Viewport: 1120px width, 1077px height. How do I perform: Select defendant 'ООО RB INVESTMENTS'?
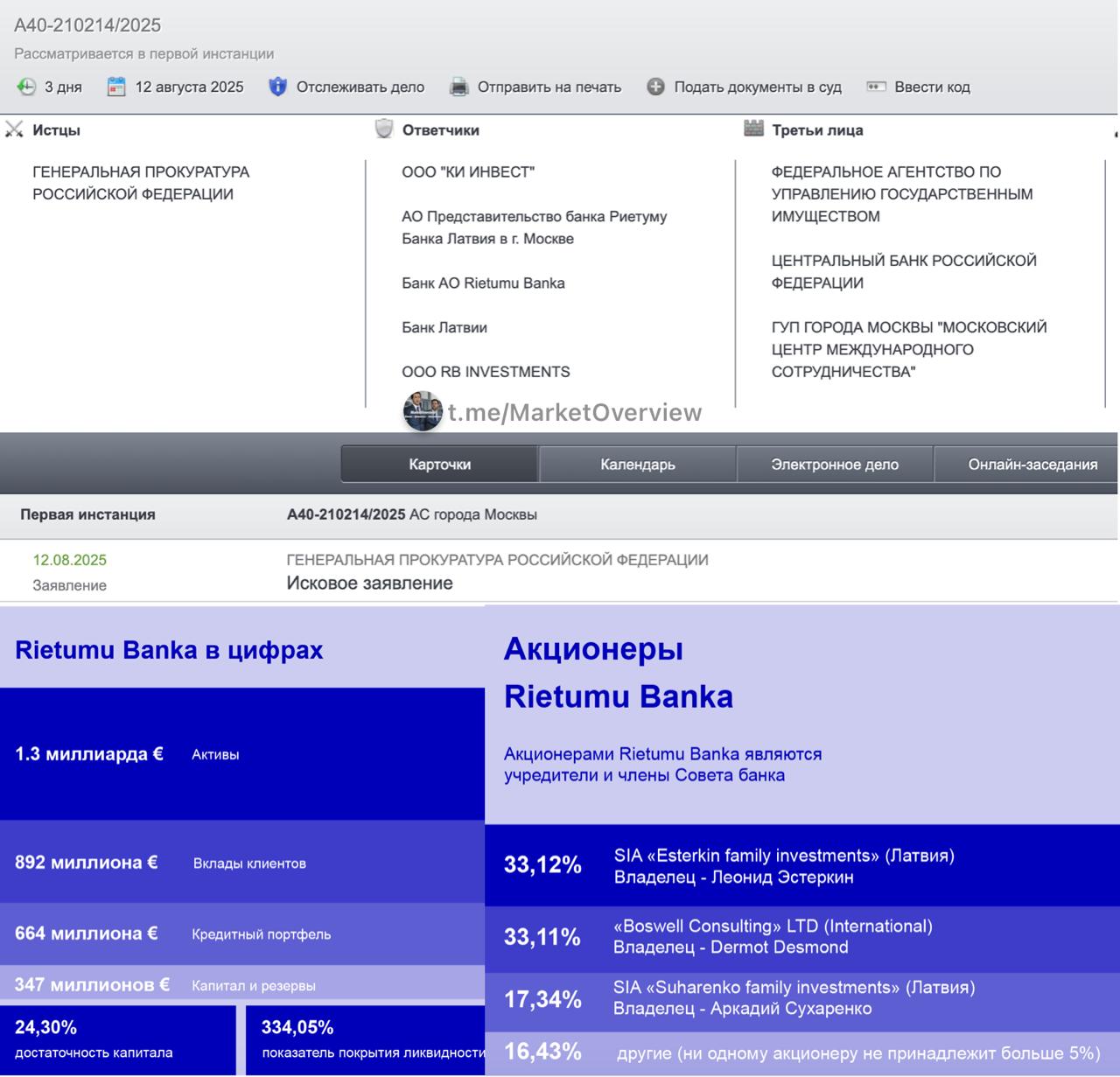(x=486, y=372)
